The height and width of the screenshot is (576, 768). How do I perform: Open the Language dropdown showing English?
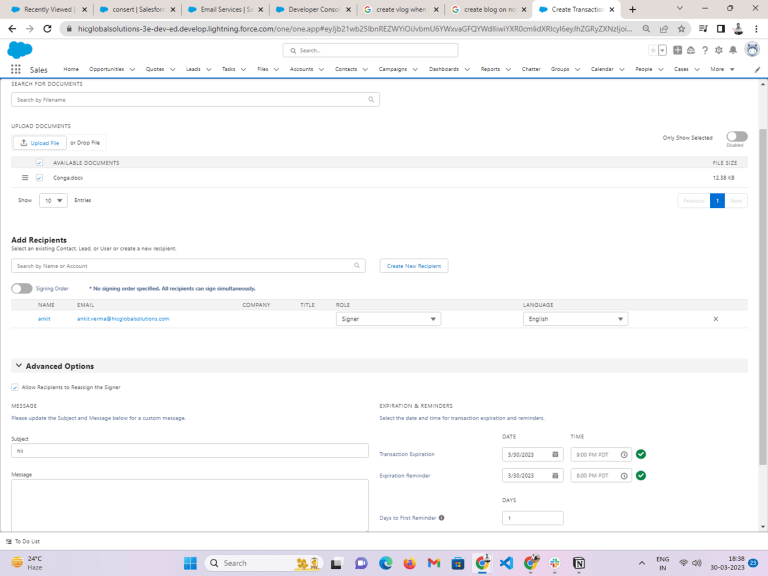pyautogui.click(x=576, y=319)
